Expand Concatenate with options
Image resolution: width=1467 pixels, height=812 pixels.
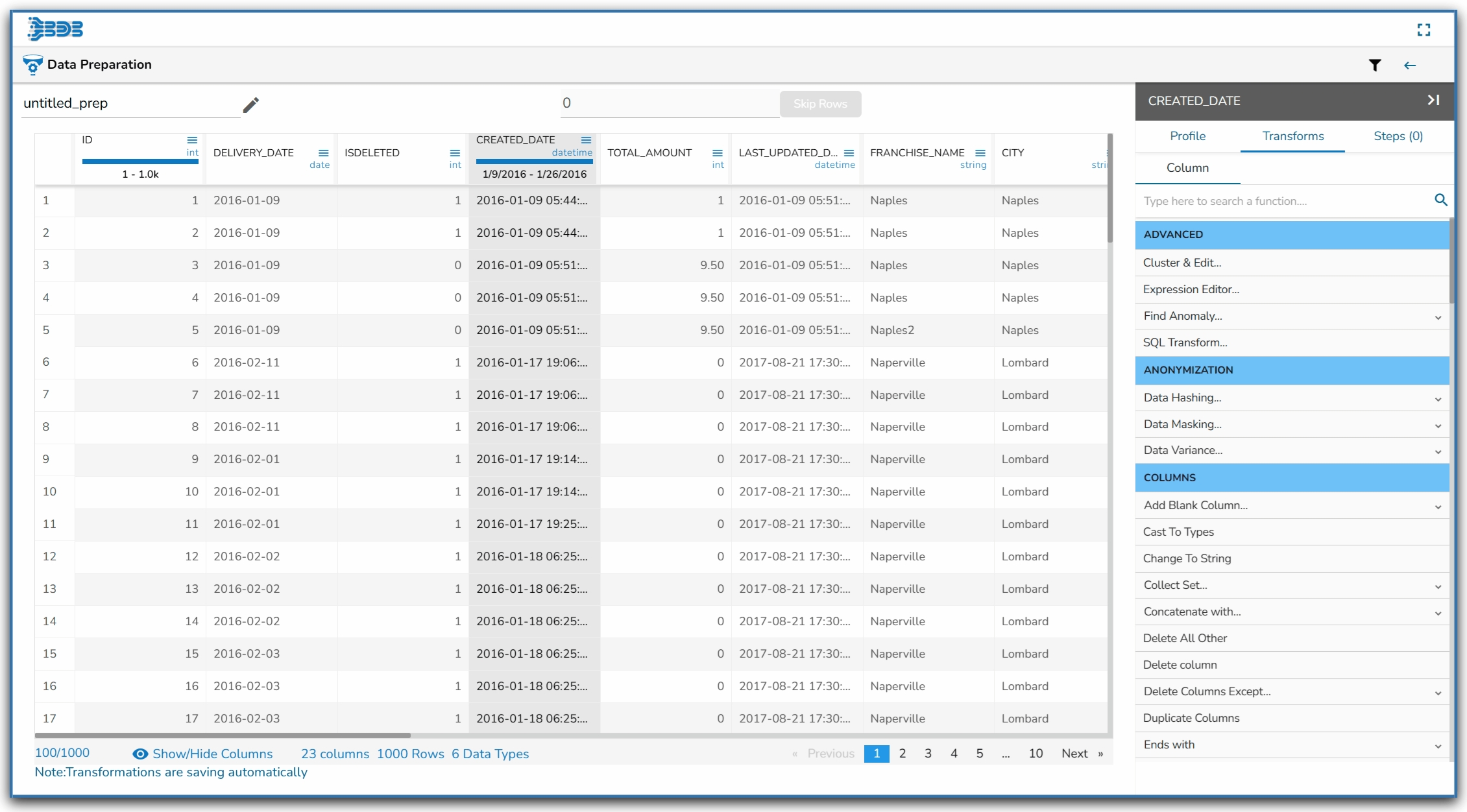(1438, 613)
